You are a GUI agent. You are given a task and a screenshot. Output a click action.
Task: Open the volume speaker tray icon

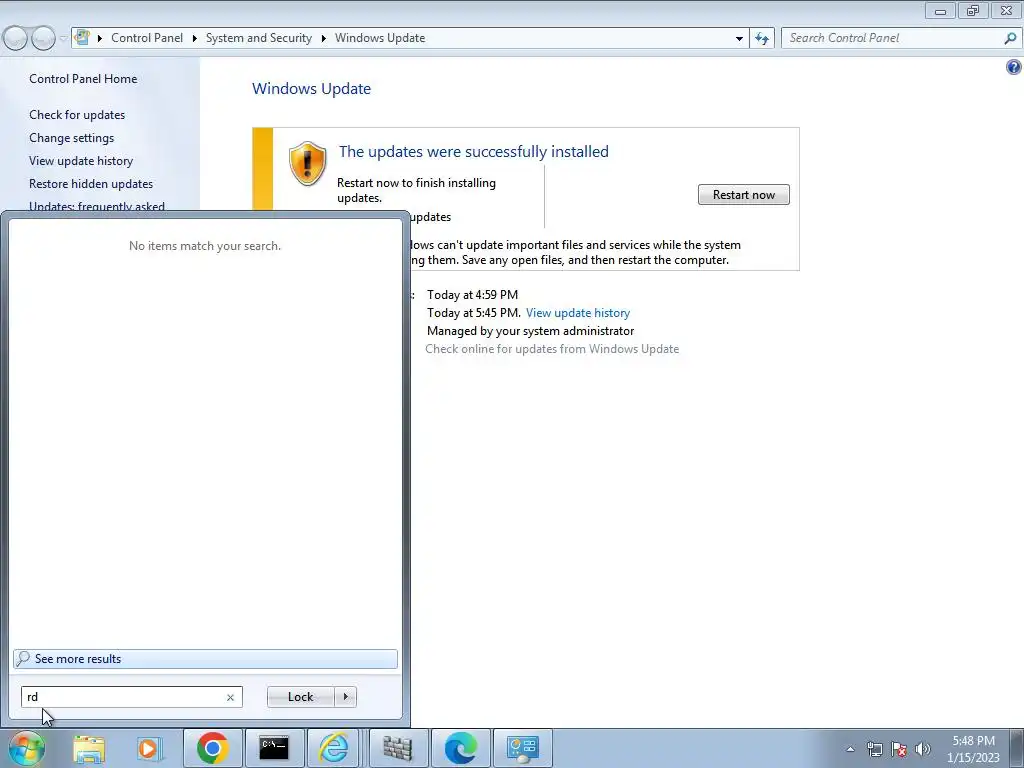(x=923, y=749)
